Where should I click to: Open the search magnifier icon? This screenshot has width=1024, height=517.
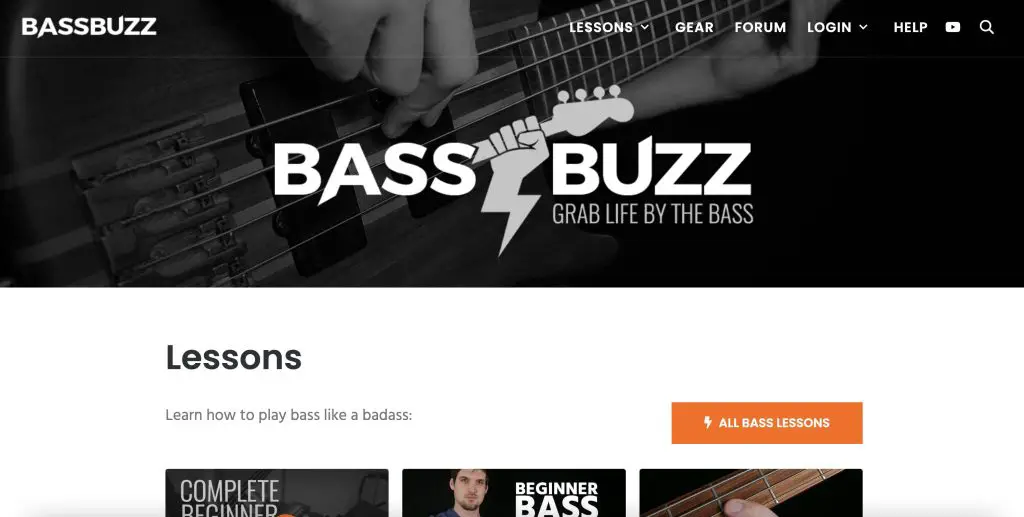coord(987,27)
